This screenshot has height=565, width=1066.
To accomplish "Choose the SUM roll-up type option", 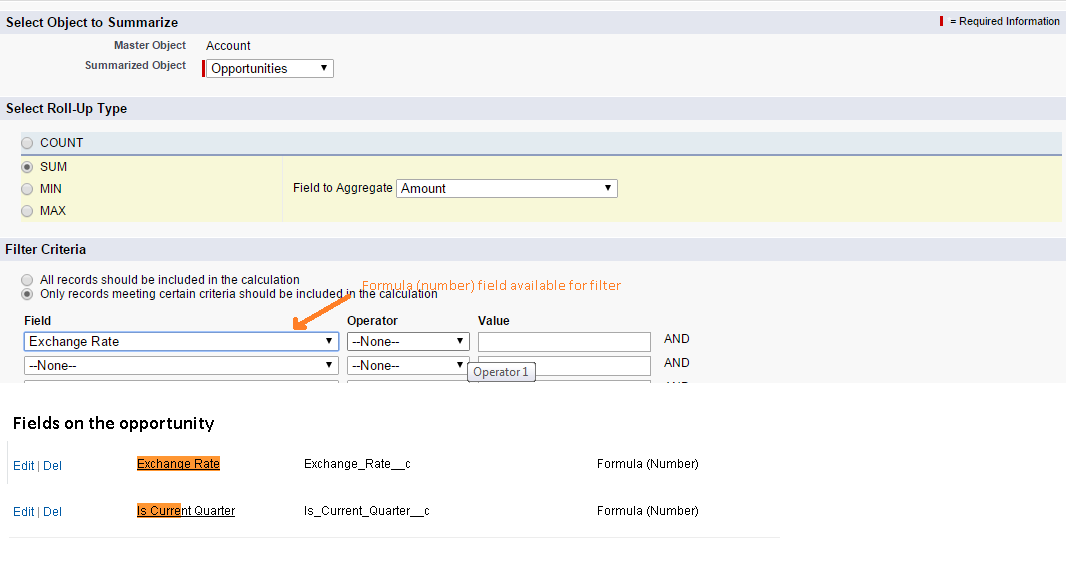I will point(27,167).
